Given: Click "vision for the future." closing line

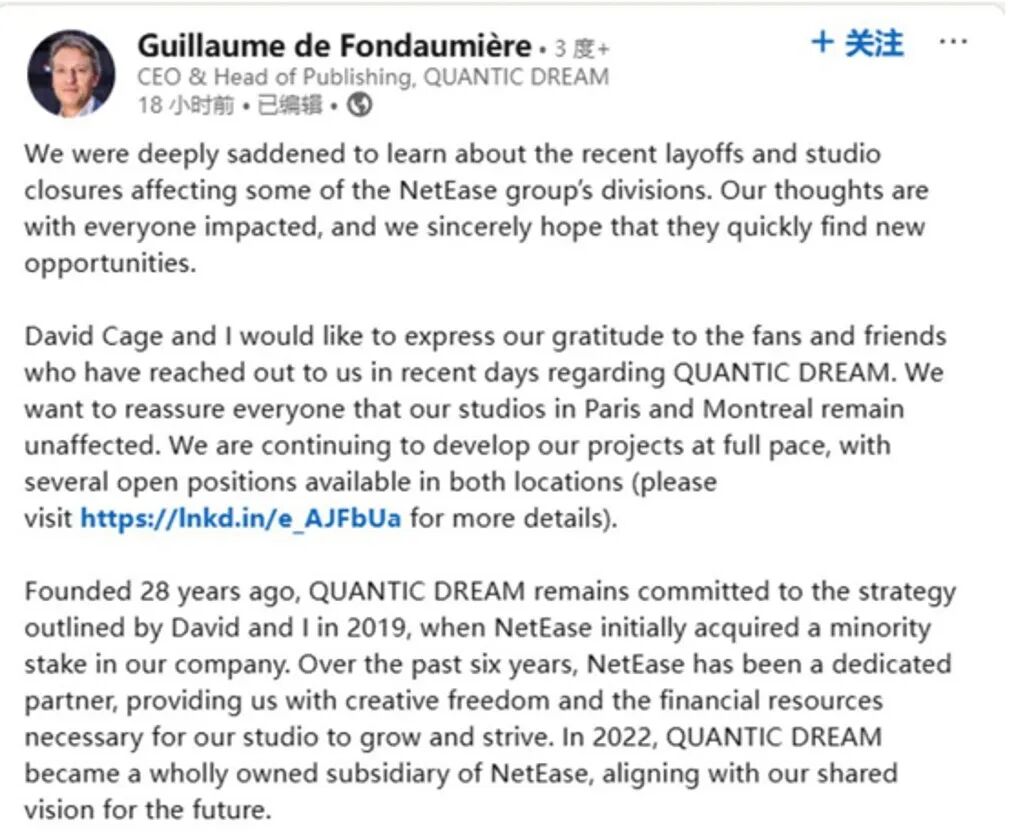Looking at the screenshot, I should point(148,809).
